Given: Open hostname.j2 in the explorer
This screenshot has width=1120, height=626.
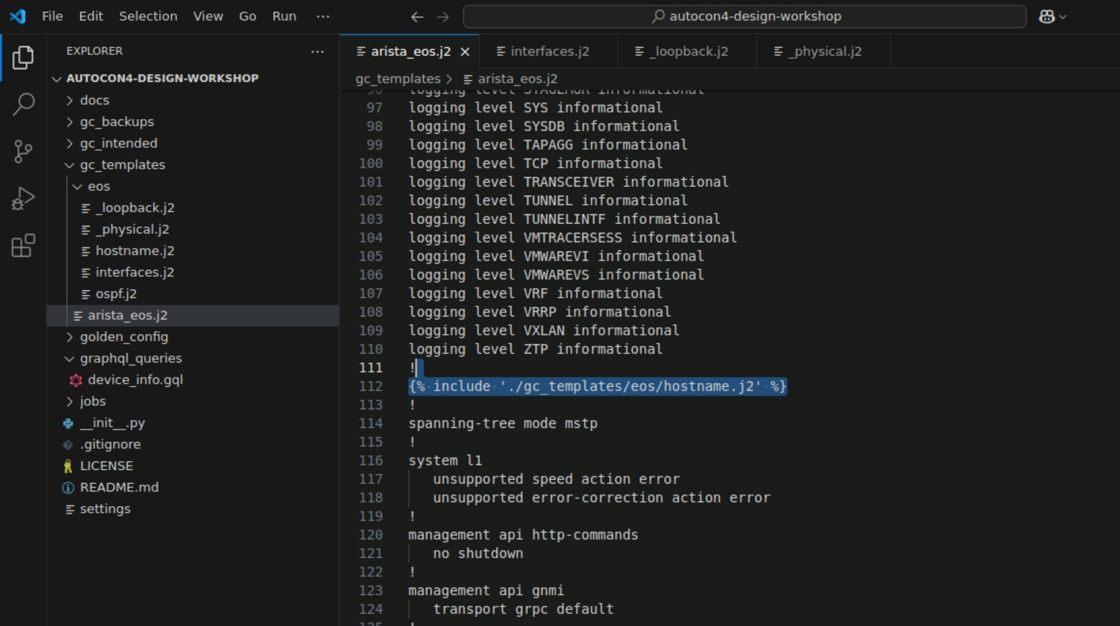Looking at the screenshot, I should click(x=193, y=251).
